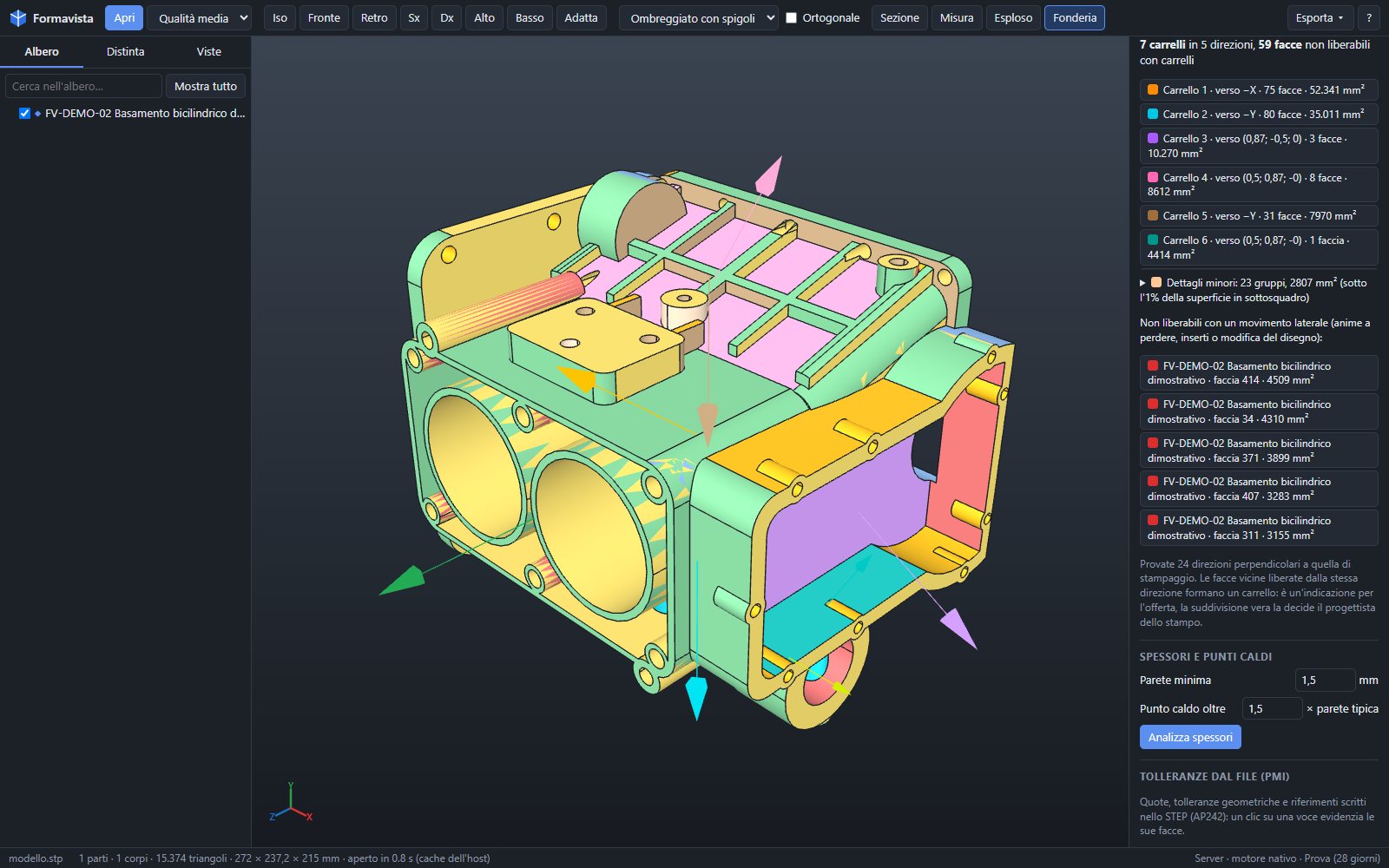The width and height of the screenshot is (1389, 868).
Task: Click the Mostra tutto button
Action: pyautogui.click(x=206, y=86)
